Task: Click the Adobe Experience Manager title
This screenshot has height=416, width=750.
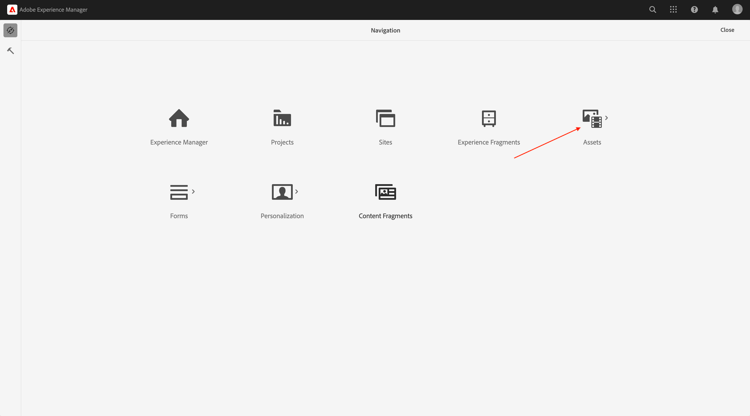Action: [x=54, y=10]
